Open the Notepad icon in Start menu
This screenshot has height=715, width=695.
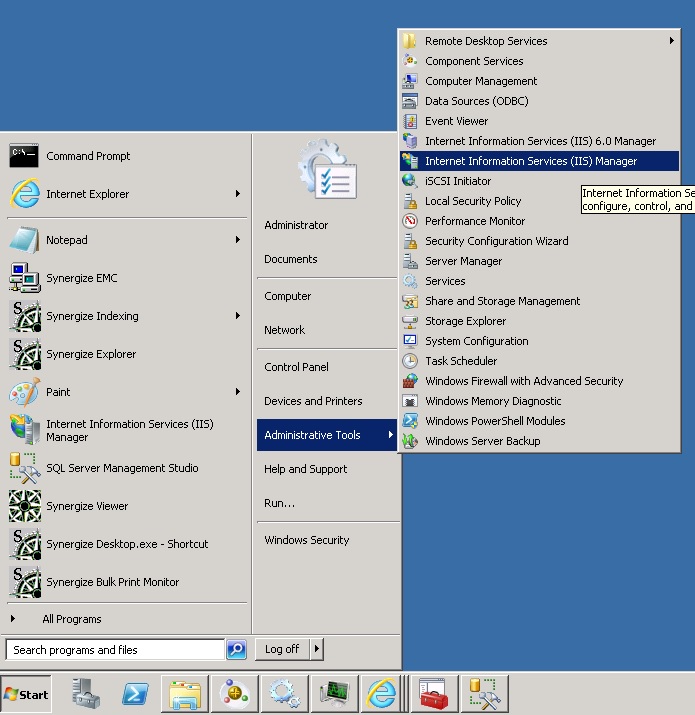click(x=24, y=240)
